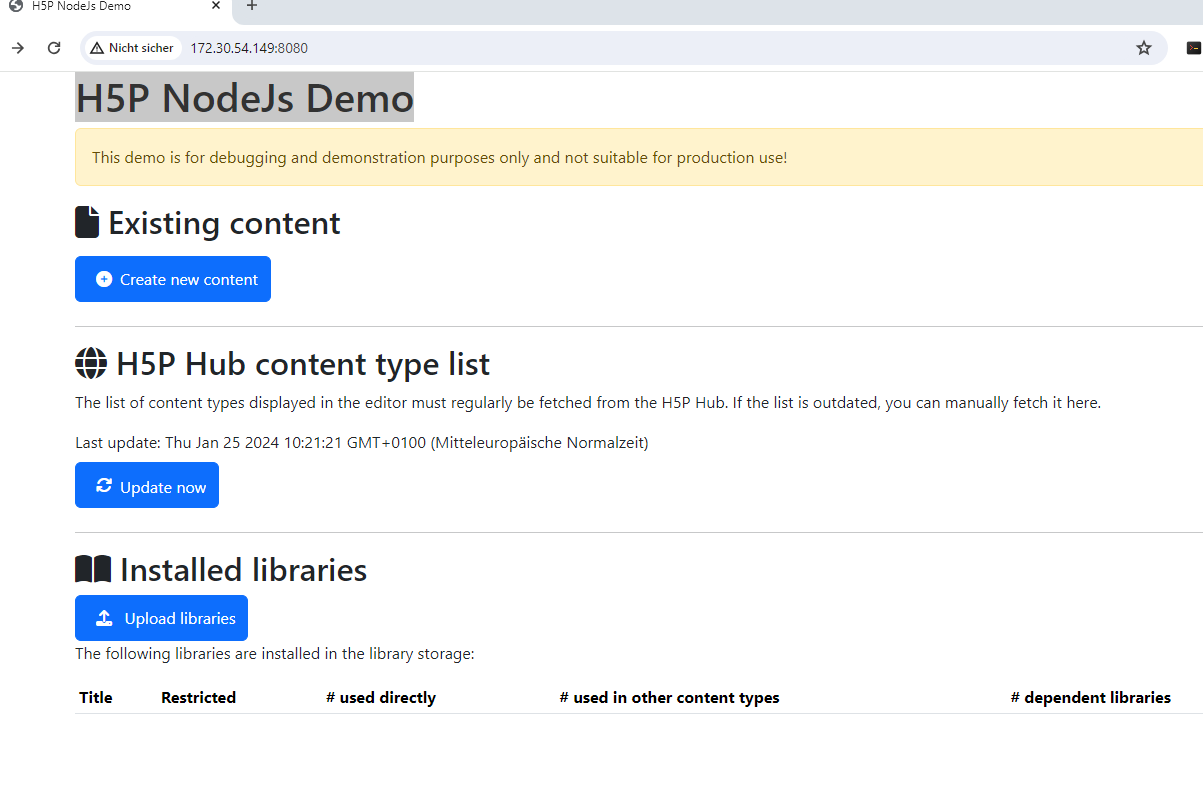Click the globe favicon on the tab
Viewport: 1203px width, 812px height.
[x=16, y=6]
